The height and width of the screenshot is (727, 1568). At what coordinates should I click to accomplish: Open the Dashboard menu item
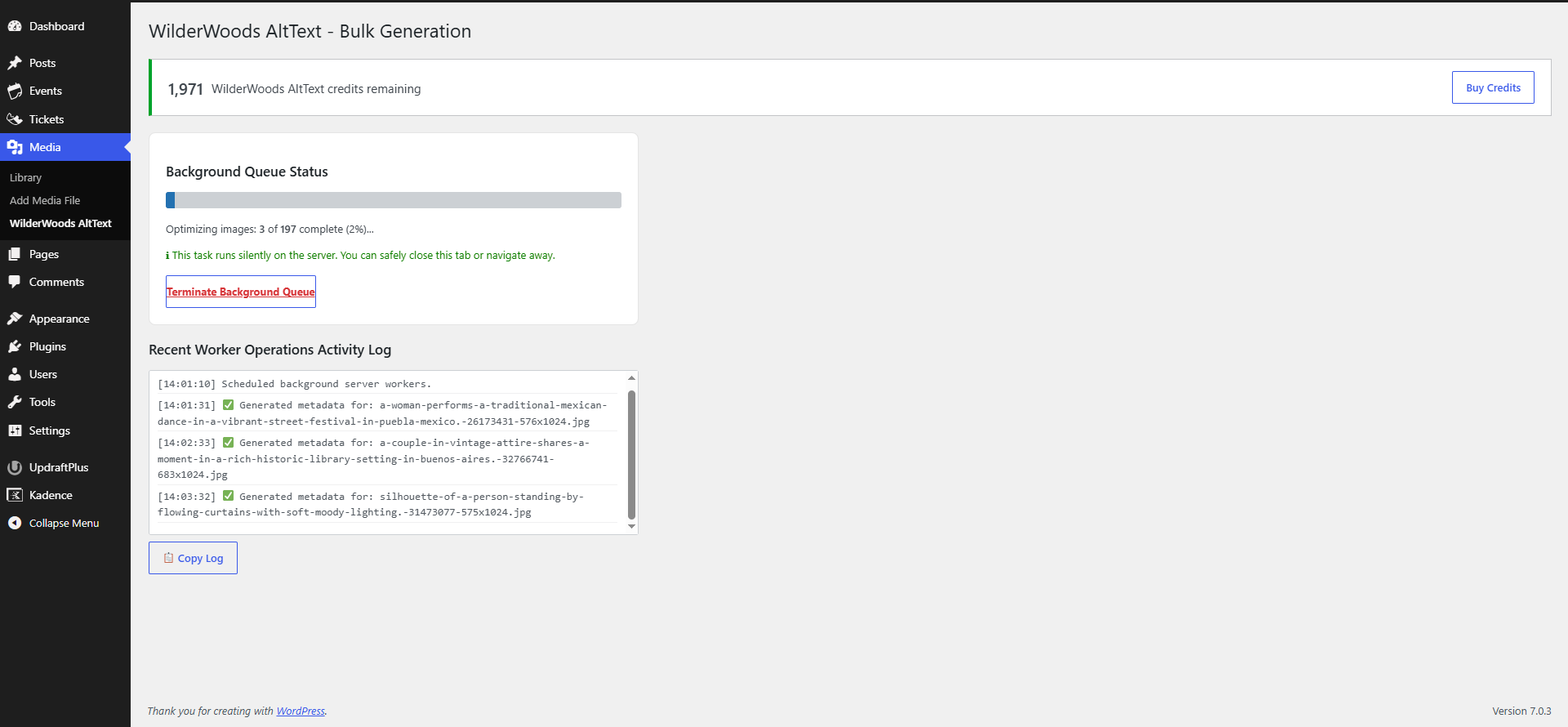(56, 26)
